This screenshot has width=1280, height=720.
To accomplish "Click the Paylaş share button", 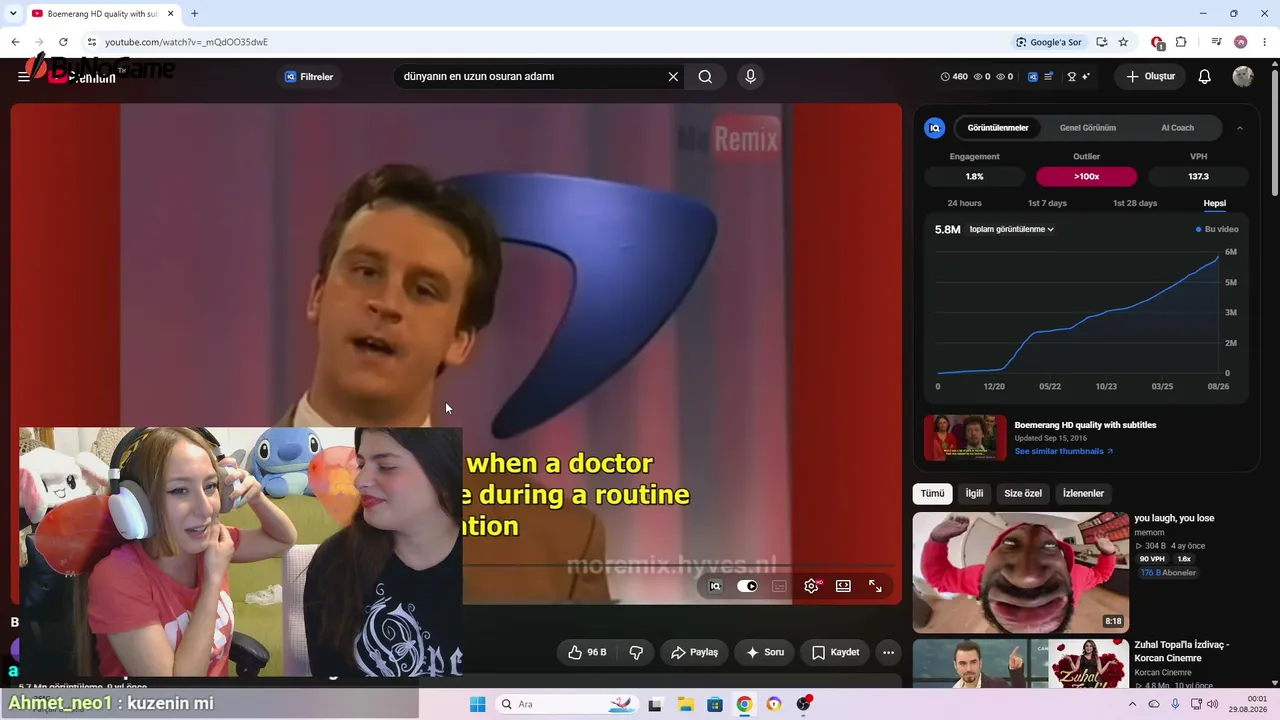I will tap(694, 652).
